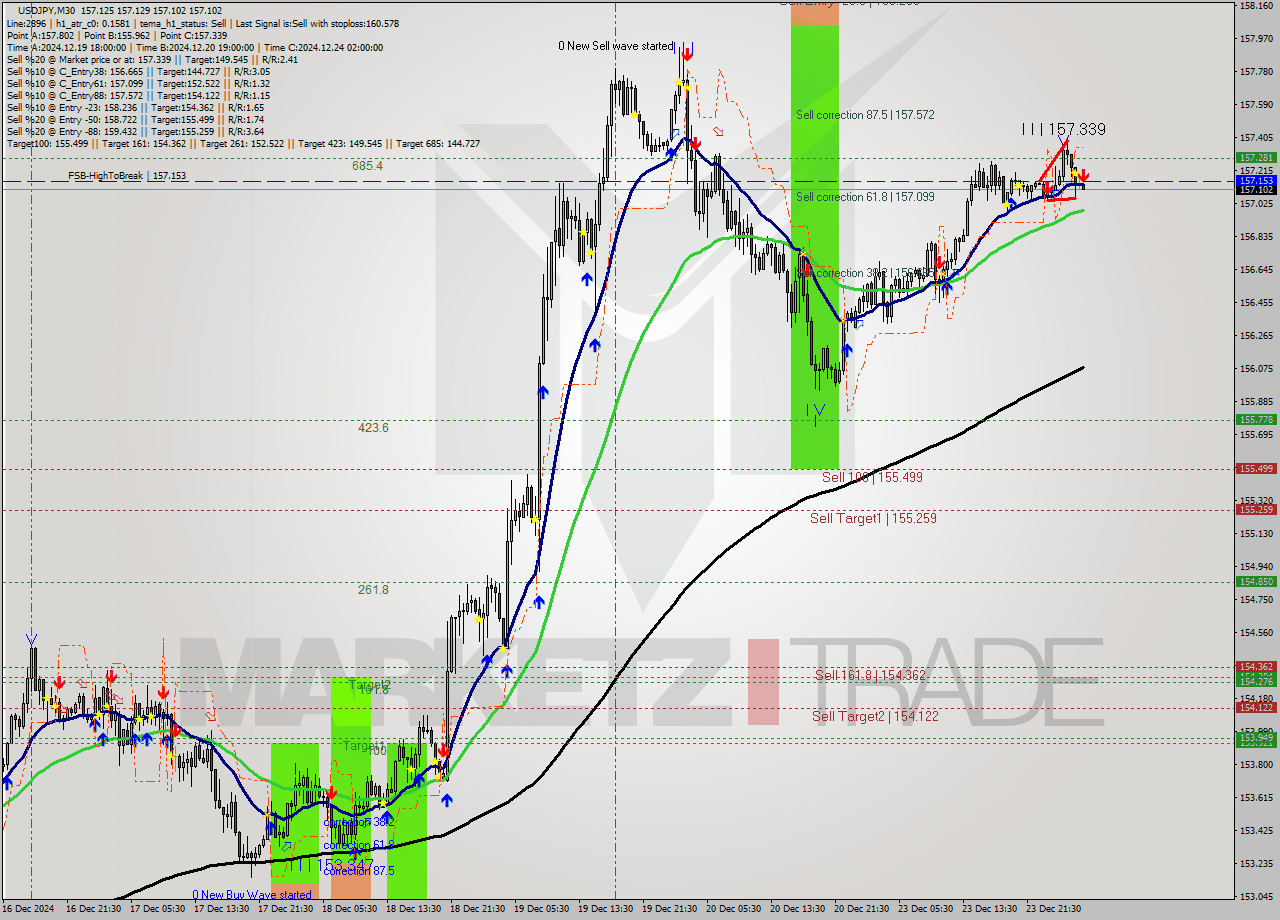Image resolution: width=1280 pixels, height=920 pixels.
Task: Select the '23 Dec 21:30' time axis label
Action: tap(1056, 910)
